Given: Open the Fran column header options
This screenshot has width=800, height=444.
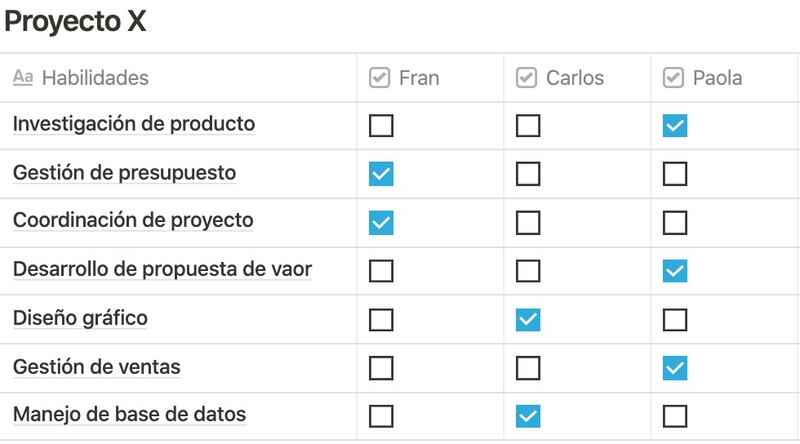Looking at the screenshot, I should coord(419,78).
